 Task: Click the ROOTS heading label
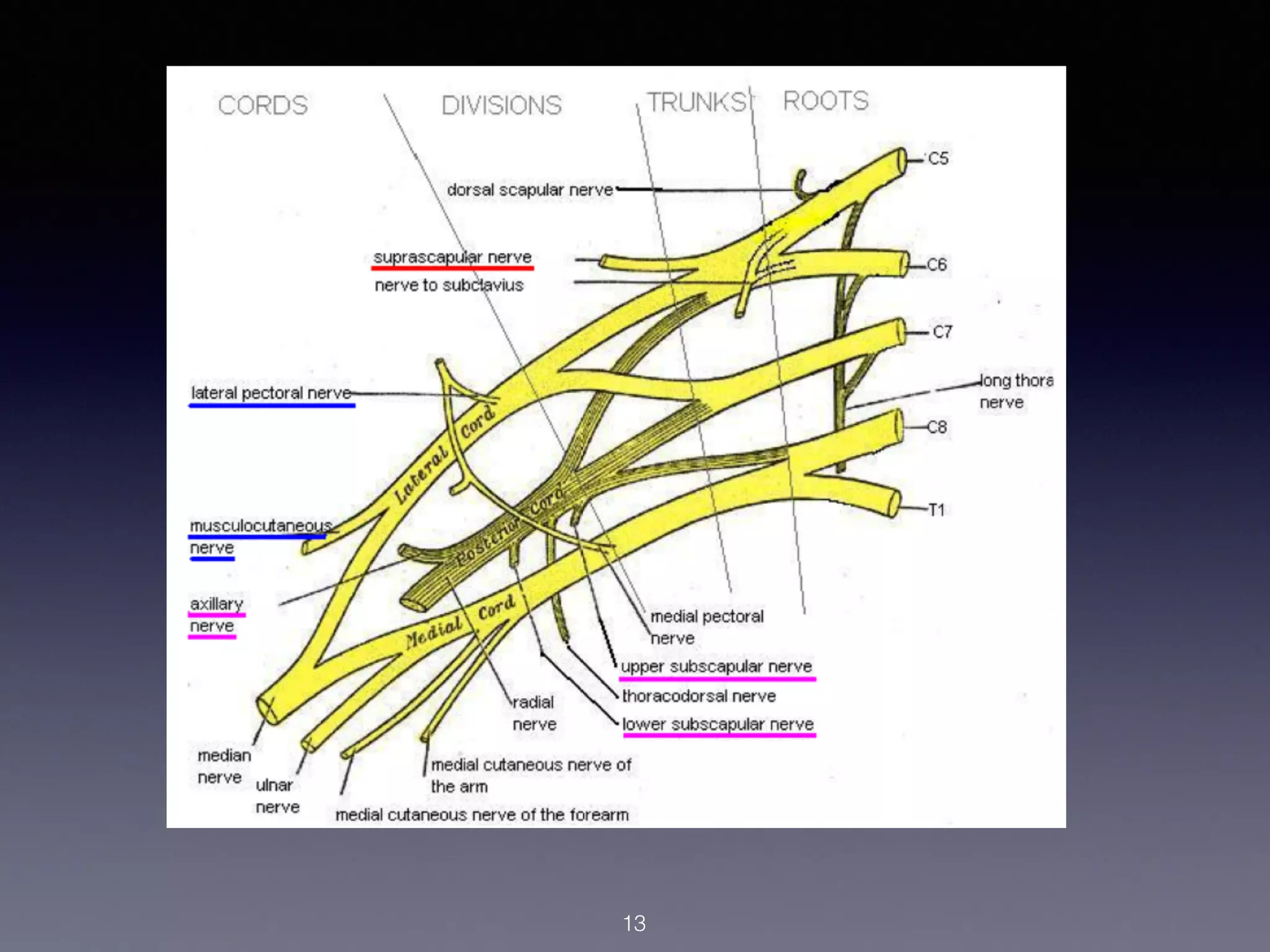pos(825,100)
